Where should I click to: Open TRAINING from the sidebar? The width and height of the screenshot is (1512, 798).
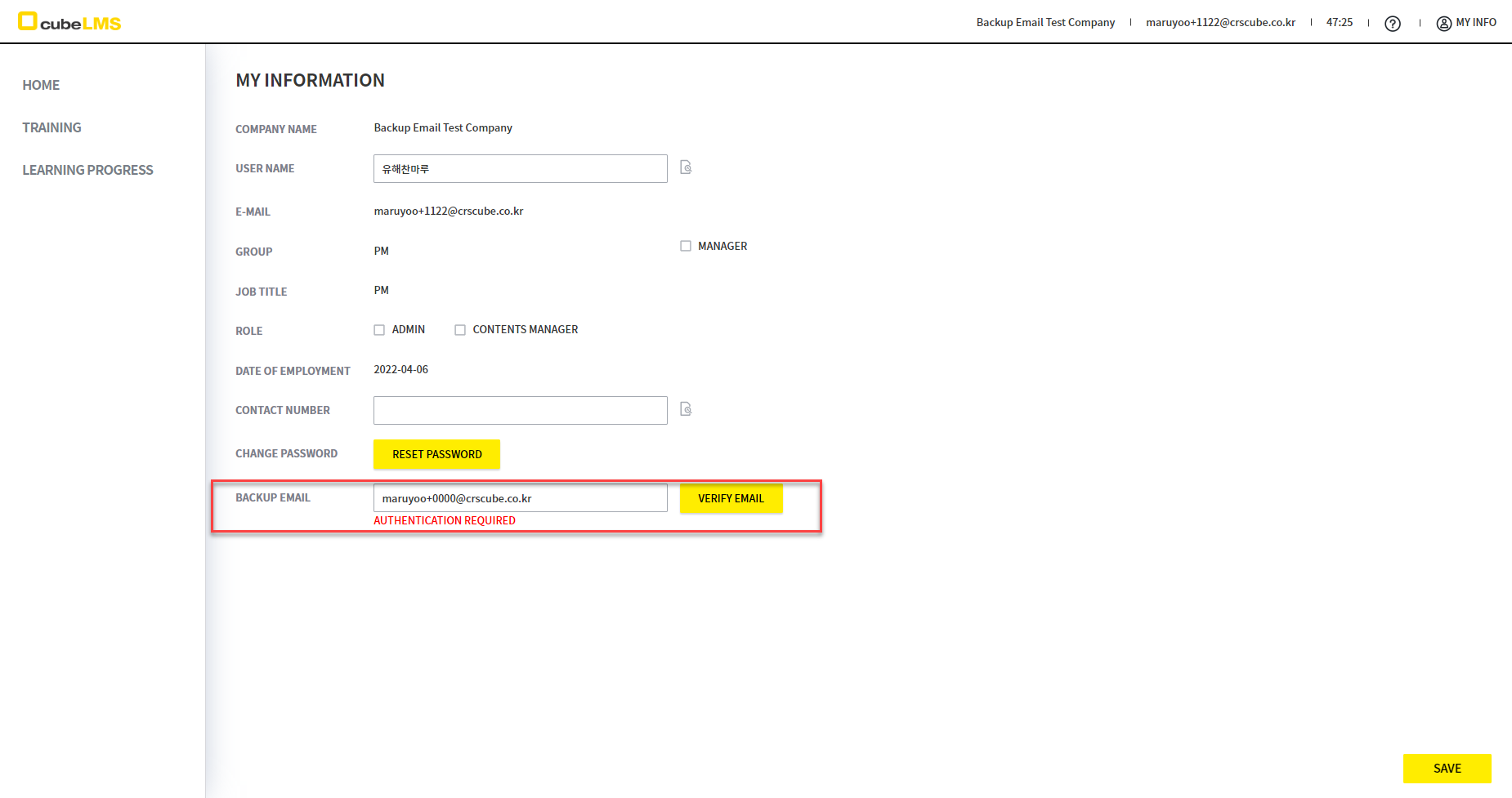51,127
